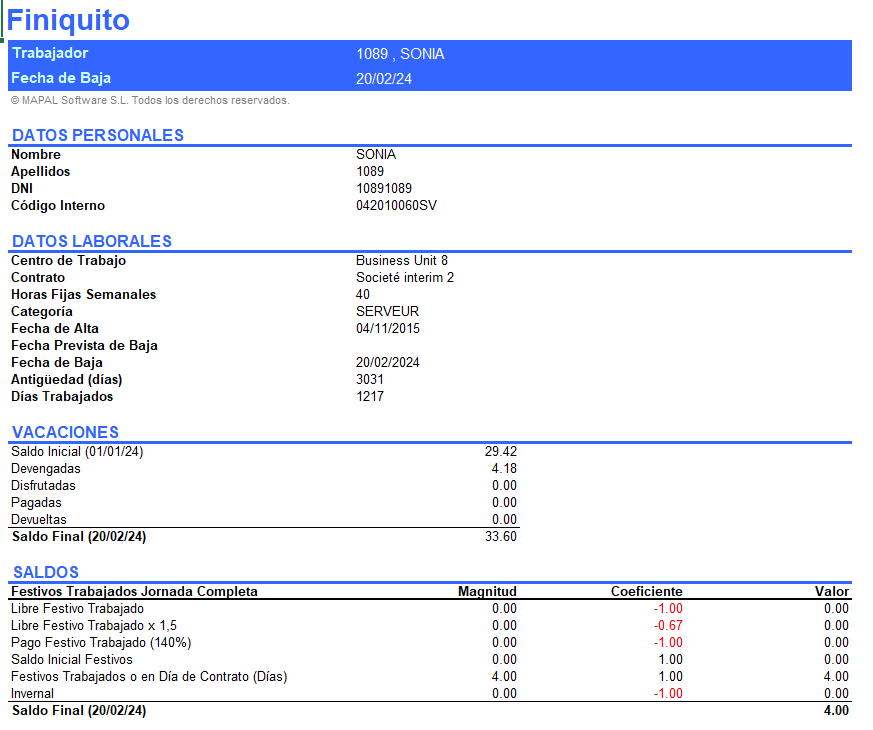Select the Apellidos value 1089
873x730 pixels.
coord(370,172)
